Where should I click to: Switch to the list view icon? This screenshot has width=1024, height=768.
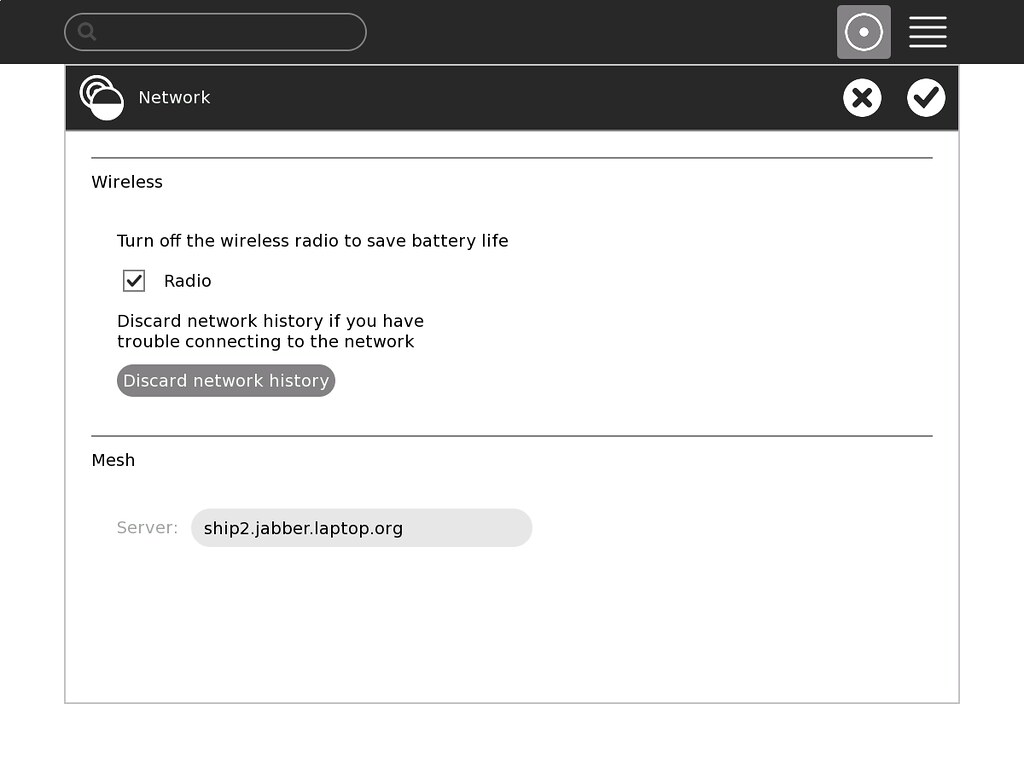(x=927, y=32)
